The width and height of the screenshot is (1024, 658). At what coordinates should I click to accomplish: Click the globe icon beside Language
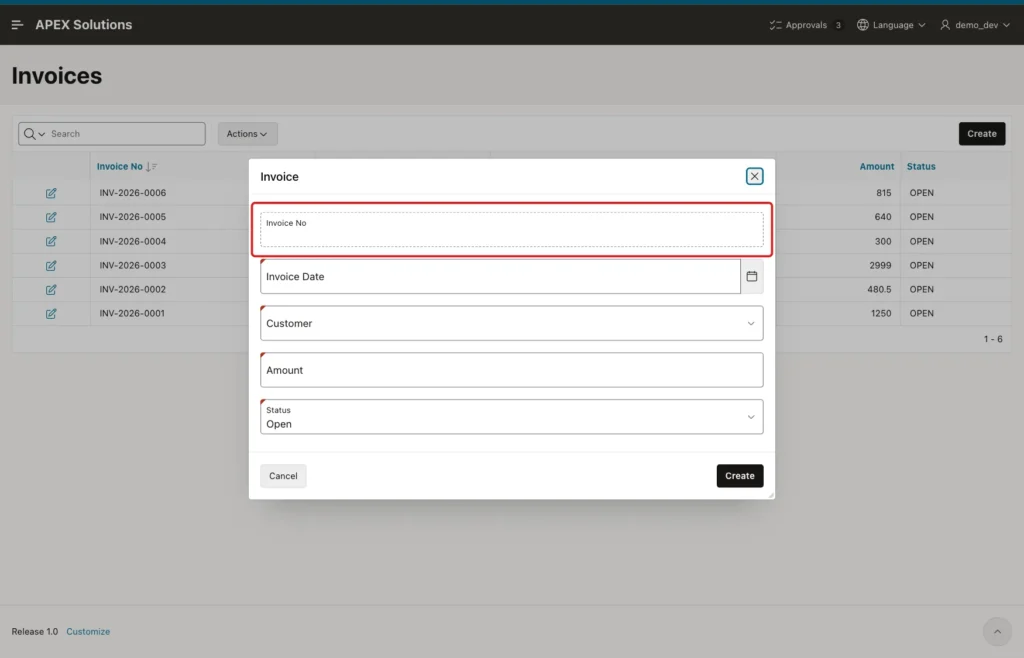pyautogui.click(x=863, y=25)
